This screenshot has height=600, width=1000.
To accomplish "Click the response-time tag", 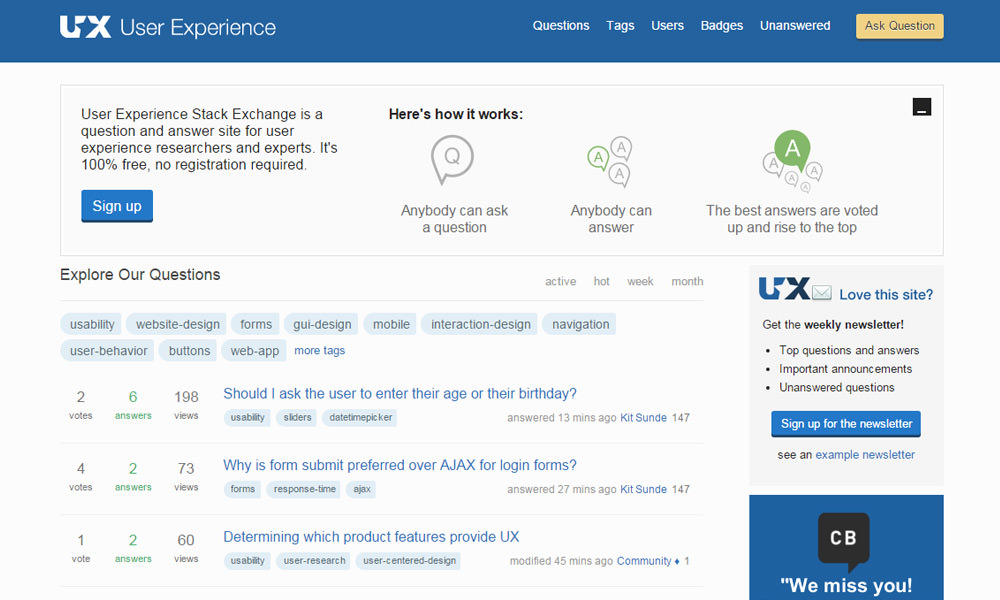I will [x=304, y=488].
